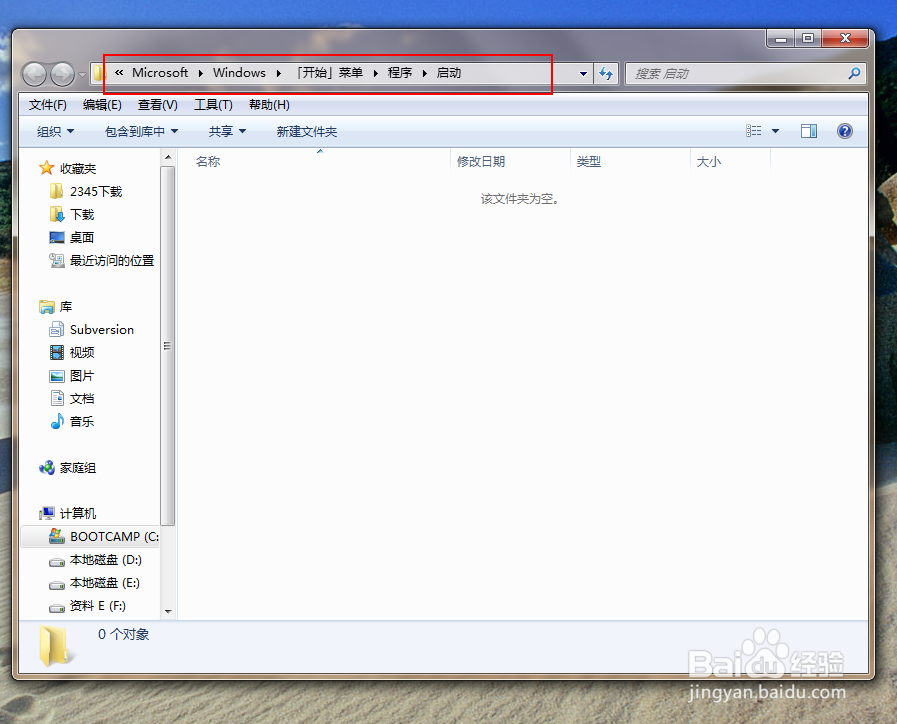The height and width of the screenshot is (724, 897).
Task: Click the folder icon in the address bar
Action: [99, 73]
